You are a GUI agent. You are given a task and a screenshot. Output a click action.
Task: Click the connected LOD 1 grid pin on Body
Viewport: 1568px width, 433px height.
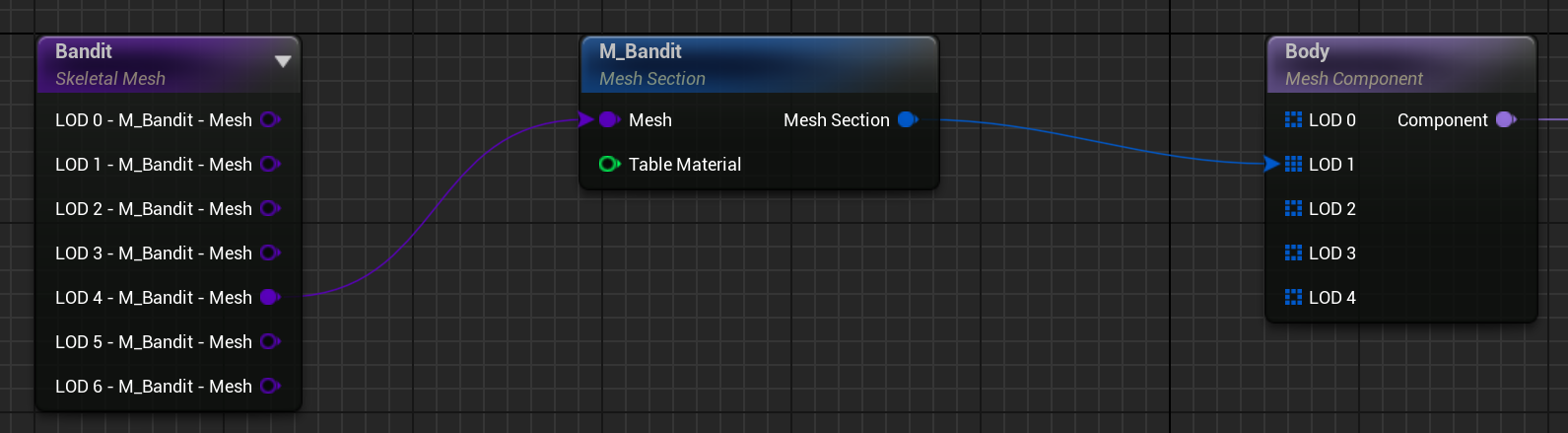(1294, 165)
